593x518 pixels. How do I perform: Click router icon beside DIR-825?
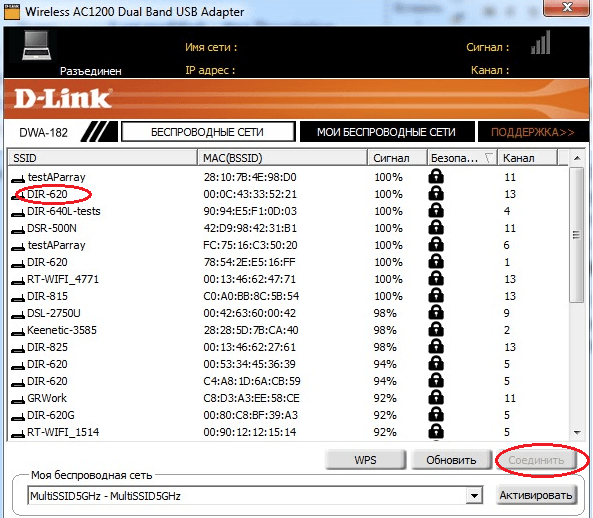18,349
